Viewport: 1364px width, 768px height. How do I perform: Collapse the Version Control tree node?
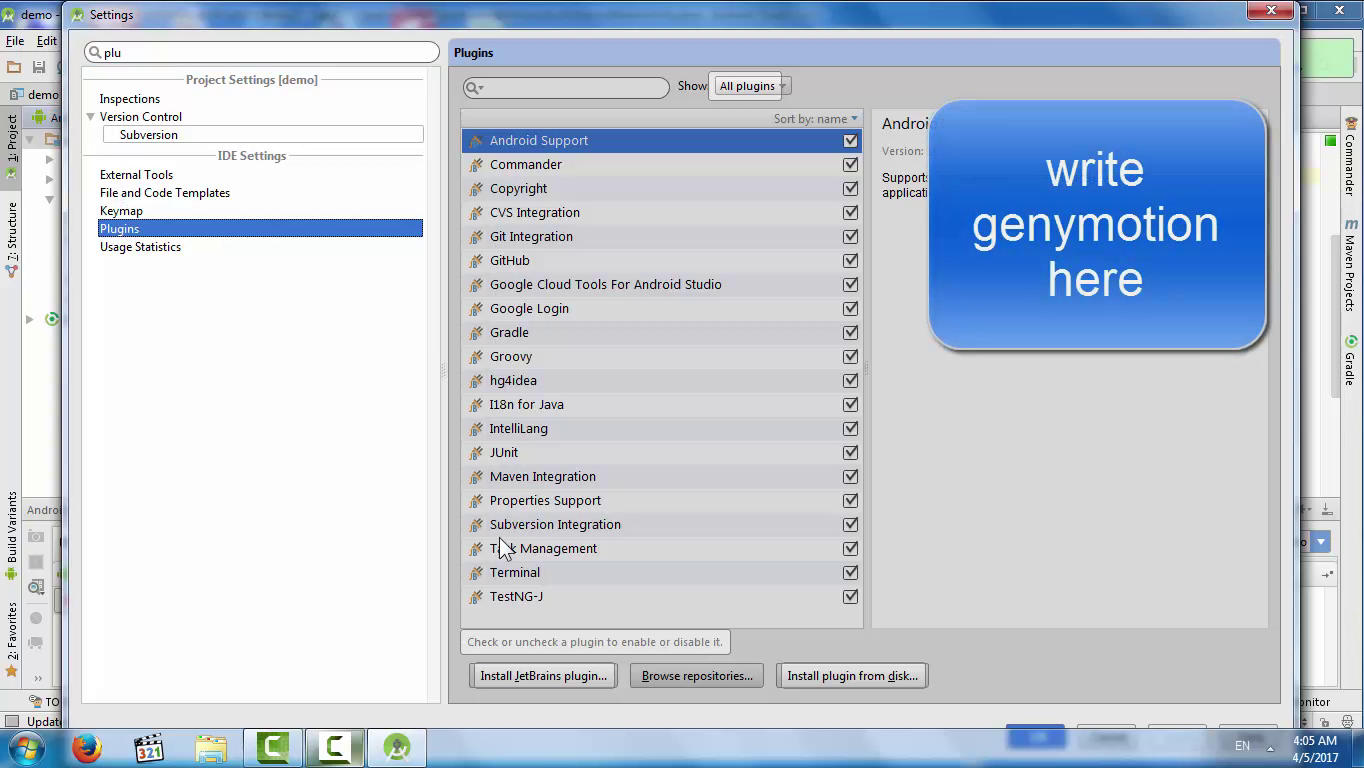pos(90,116)
